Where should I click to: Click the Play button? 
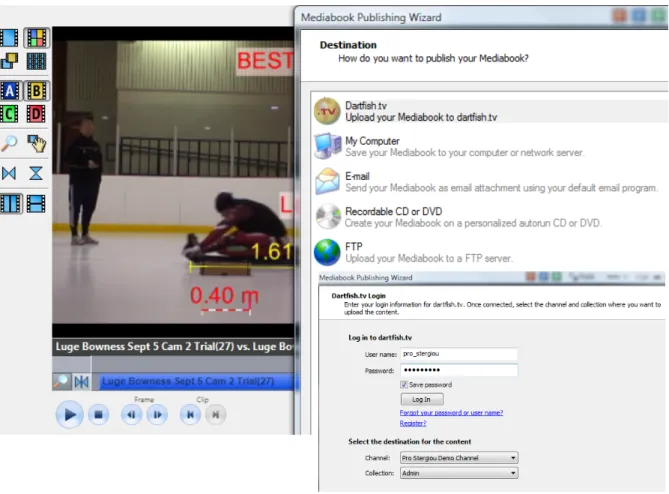[70, 414]
